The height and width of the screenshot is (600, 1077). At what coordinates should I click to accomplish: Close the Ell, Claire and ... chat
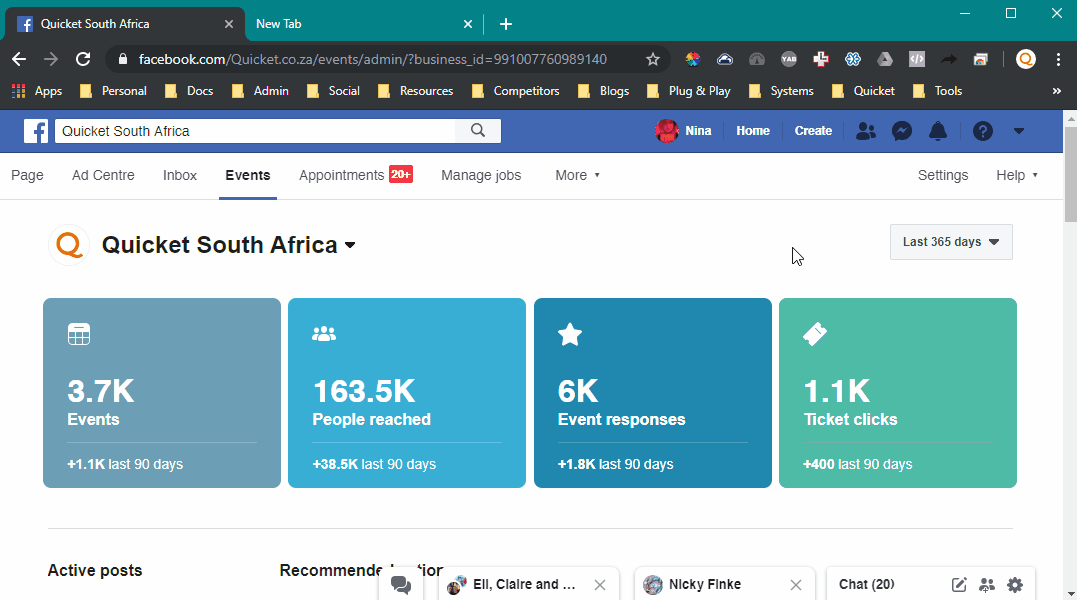click(600, 585)
